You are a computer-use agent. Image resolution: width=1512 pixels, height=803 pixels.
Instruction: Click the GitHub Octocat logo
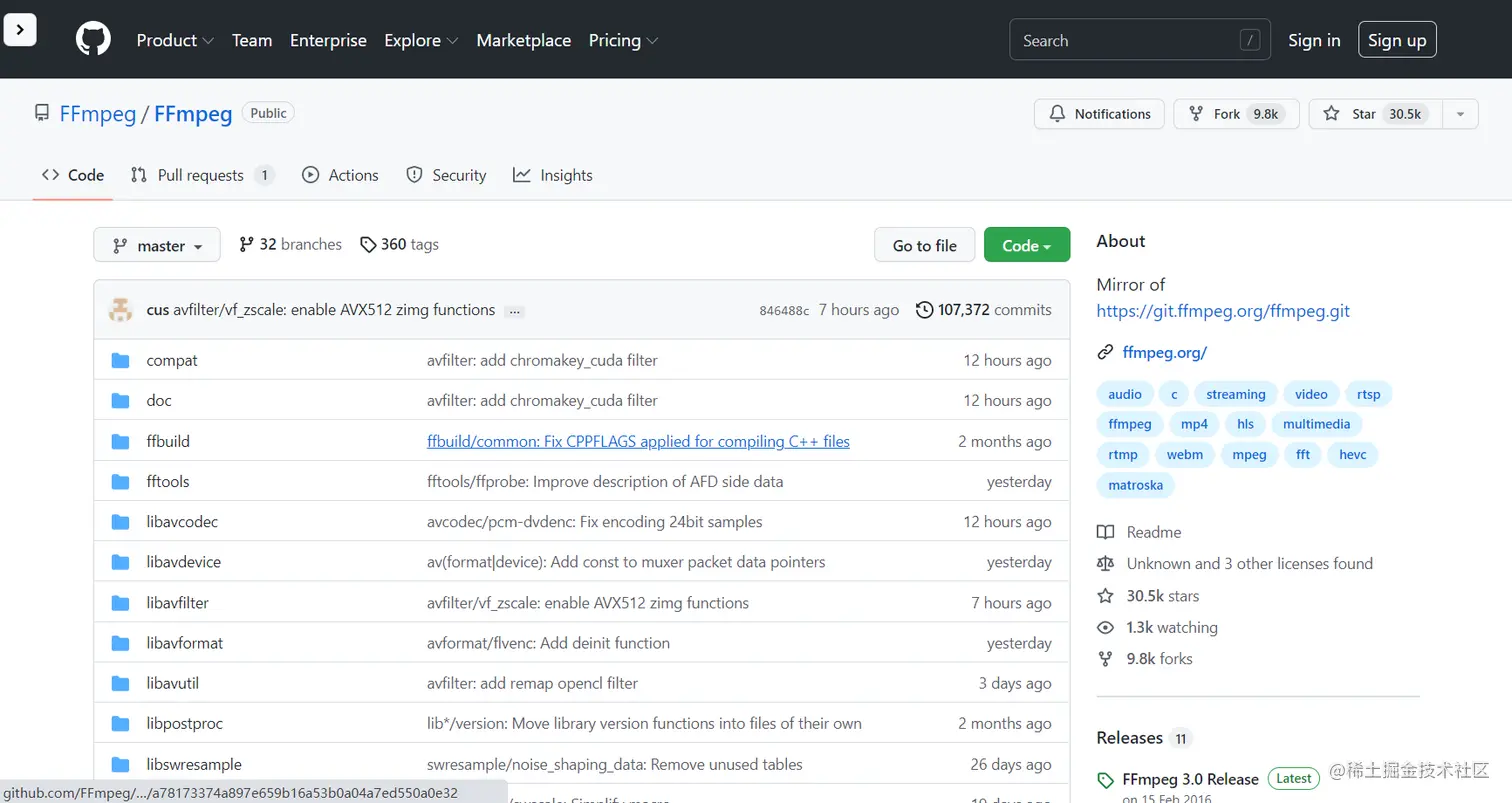click(x=93, y=40)
